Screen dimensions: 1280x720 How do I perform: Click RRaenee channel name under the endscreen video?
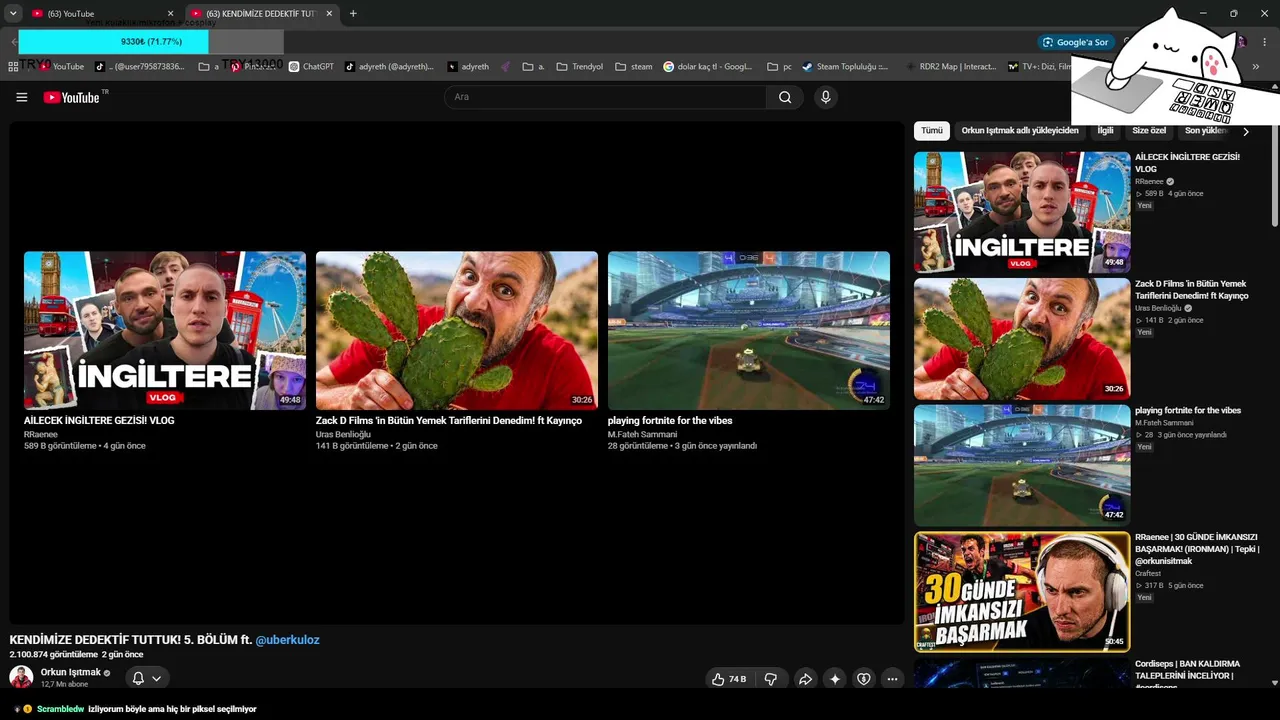[41, 435]
